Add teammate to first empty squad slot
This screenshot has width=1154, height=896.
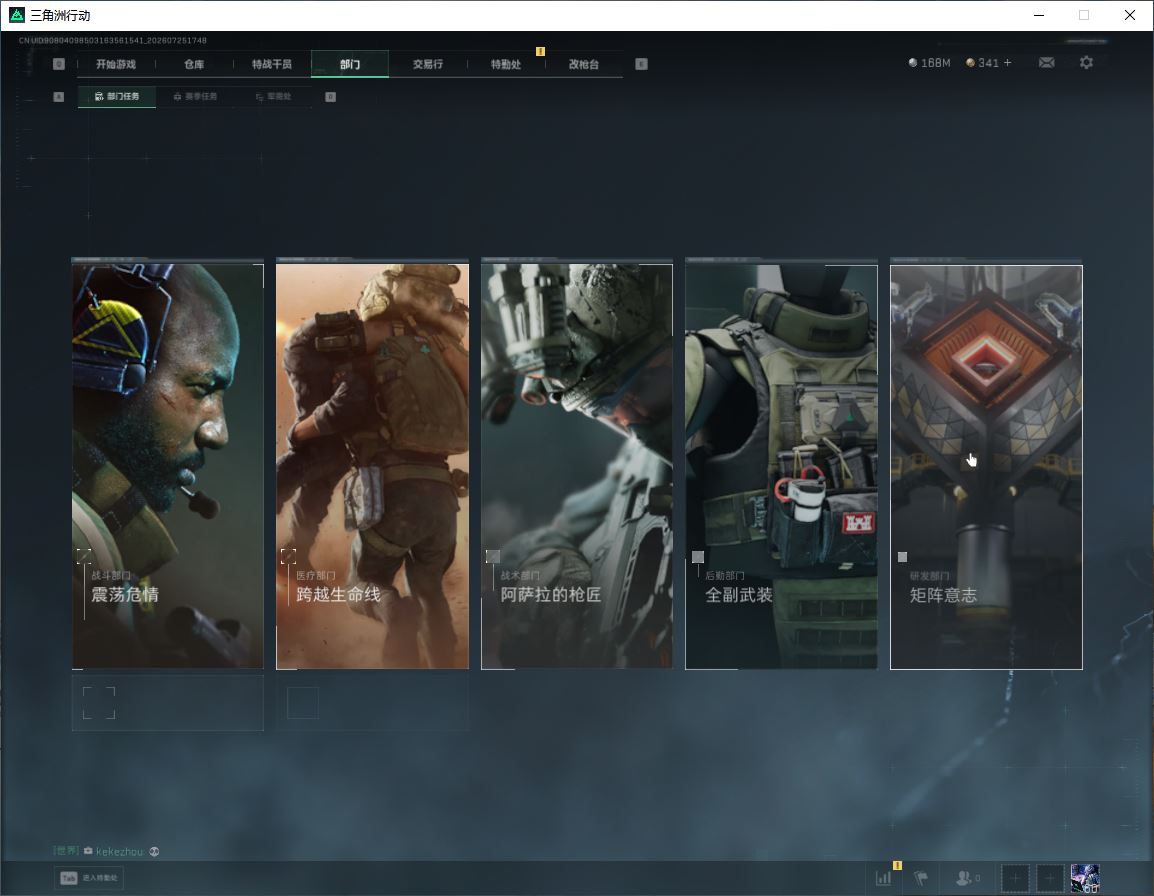click(x=1014, y=878)
